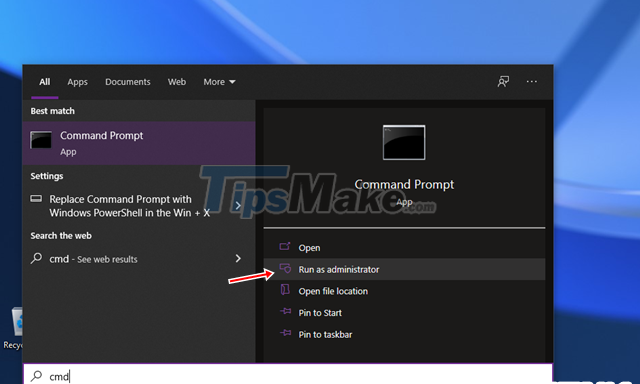Image resolution: width=640 pixels, height=384 pixels.
Task: Click the Command Prompt icon in best match
Action: pos(41,140)
